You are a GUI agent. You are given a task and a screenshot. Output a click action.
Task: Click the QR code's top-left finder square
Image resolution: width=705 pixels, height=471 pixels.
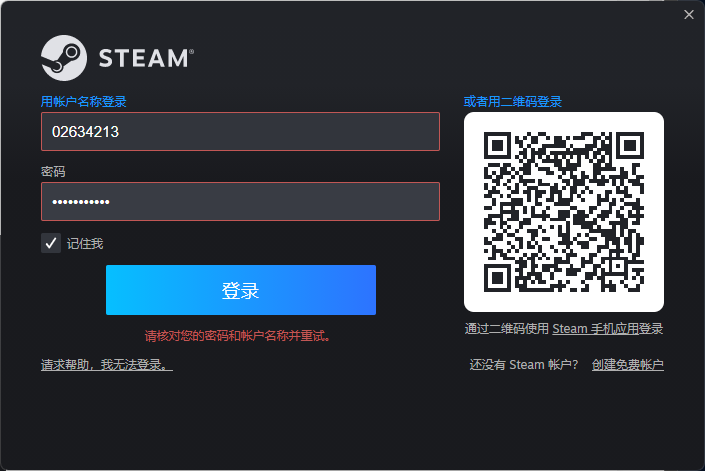497,146
